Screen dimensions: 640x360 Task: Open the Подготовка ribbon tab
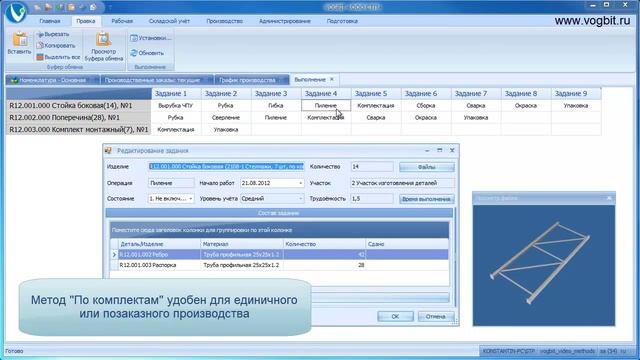coord(342,21)
